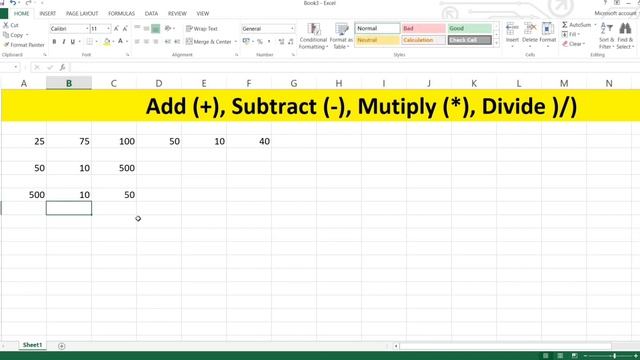Open the HOME ribbon tab
The image size is (640, 360).
click(x=22, y=13)
